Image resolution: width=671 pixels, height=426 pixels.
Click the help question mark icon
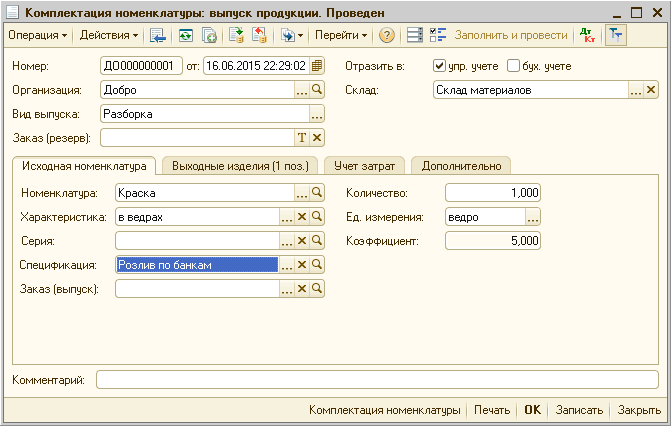coord(386,35)
